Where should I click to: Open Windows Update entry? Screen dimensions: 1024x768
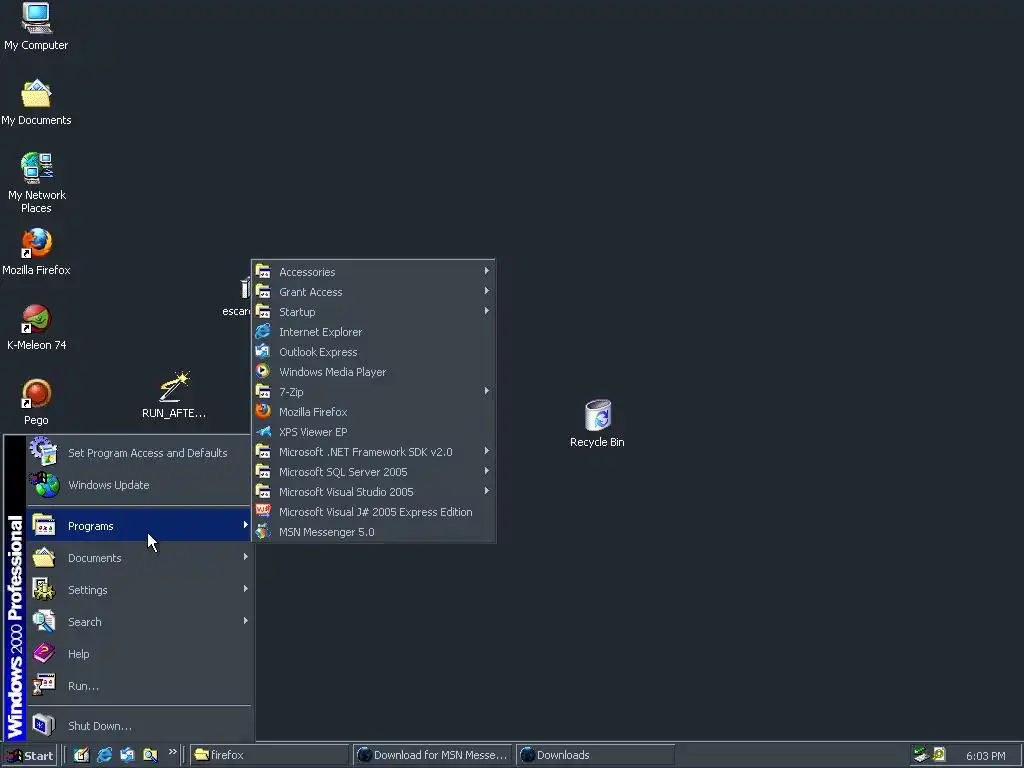[139, 485]
